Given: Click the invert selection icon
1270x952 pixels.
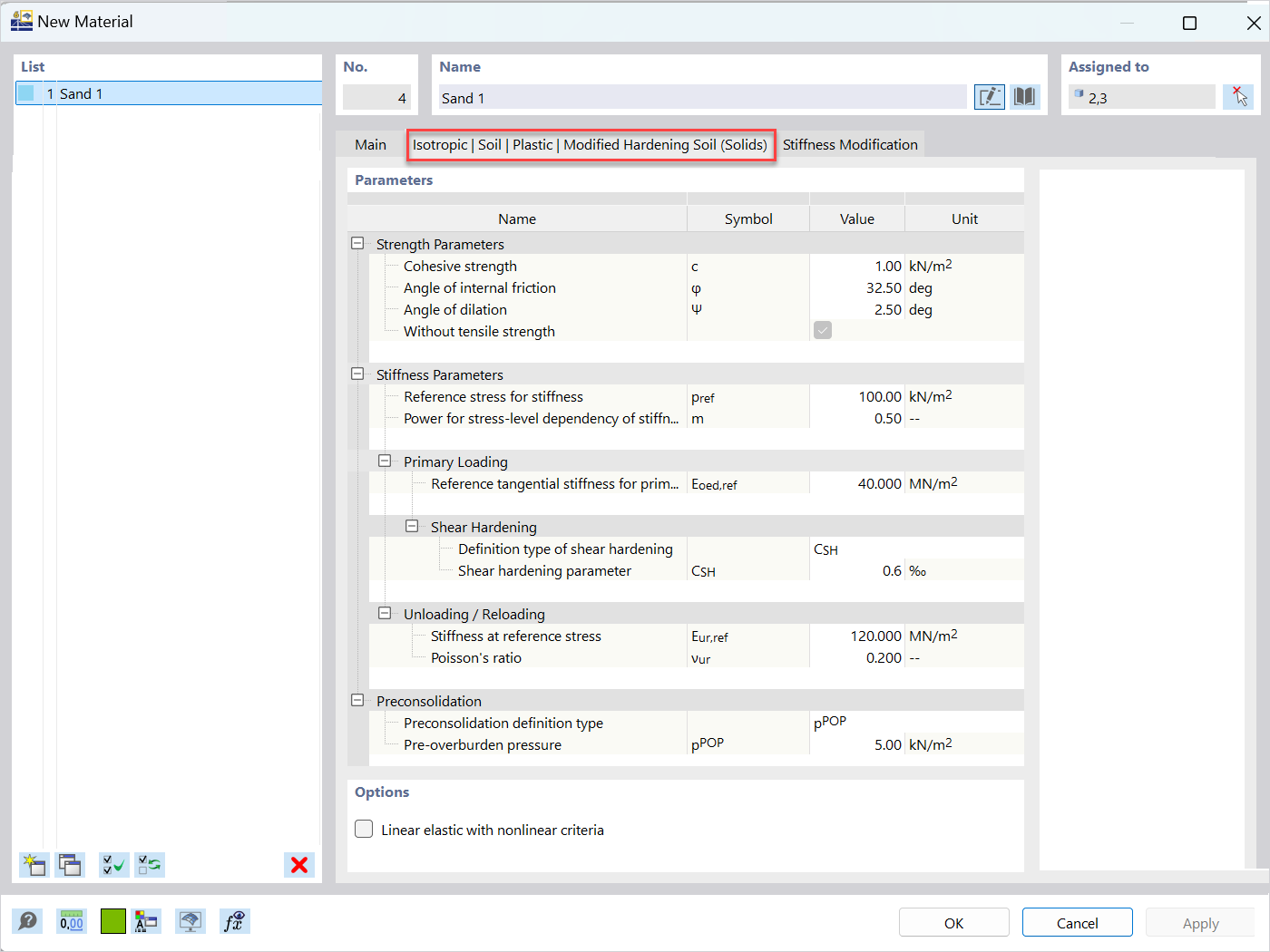Looking at the screenshot, I should click(x=149, y=865).
